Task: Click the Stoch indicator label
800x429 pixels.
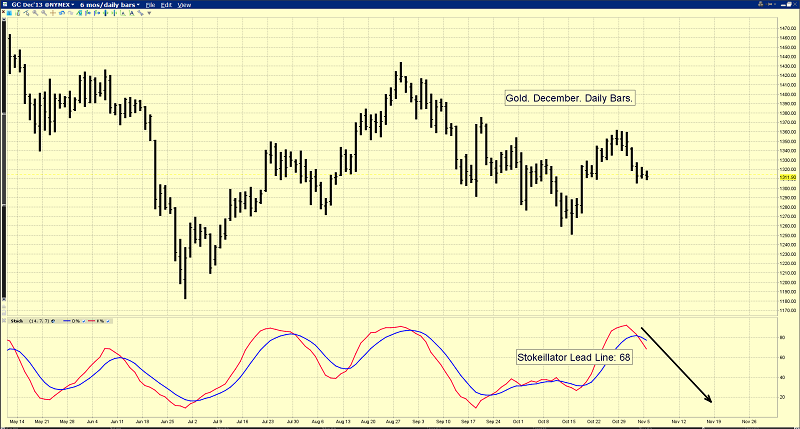Action: [17, 321]
